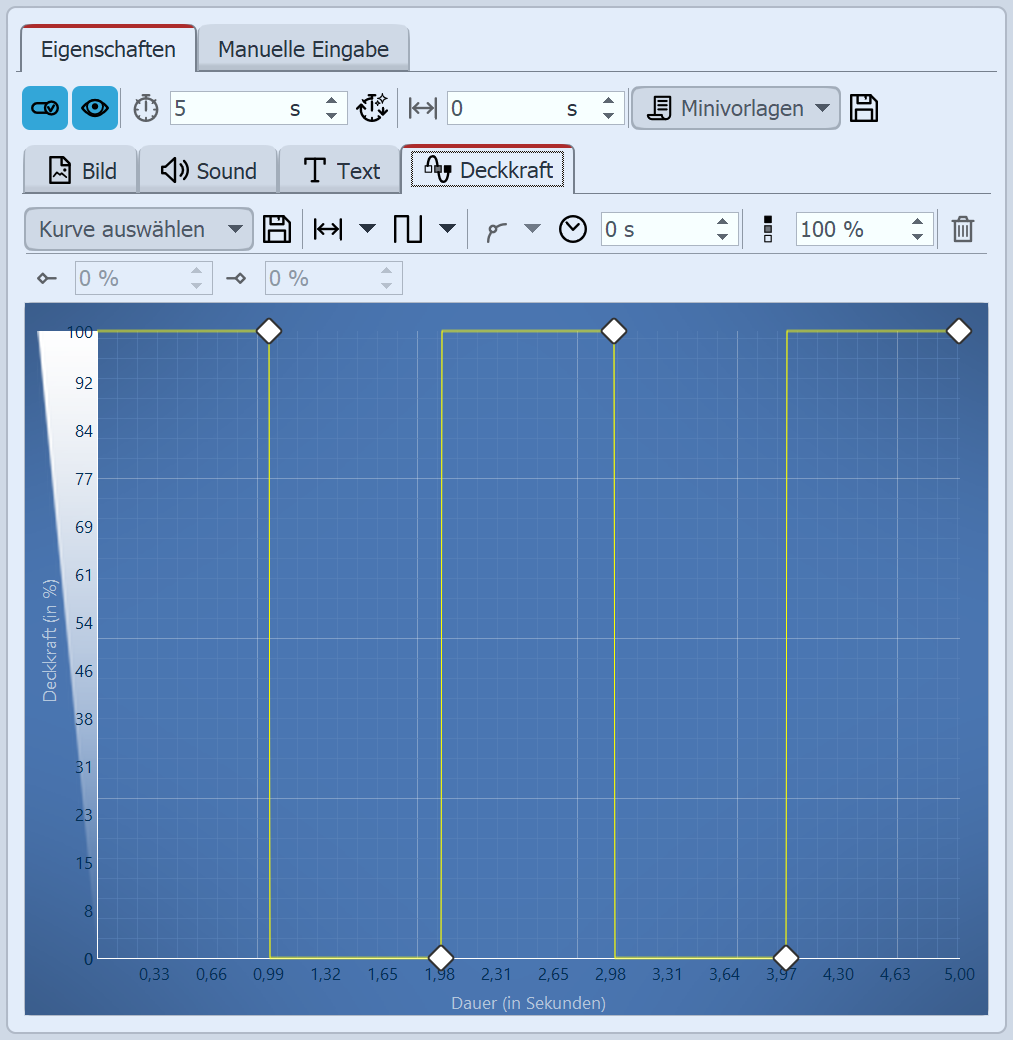Click the square wave curve shape icon
1013x1040 pixels.
click(408, 229)
